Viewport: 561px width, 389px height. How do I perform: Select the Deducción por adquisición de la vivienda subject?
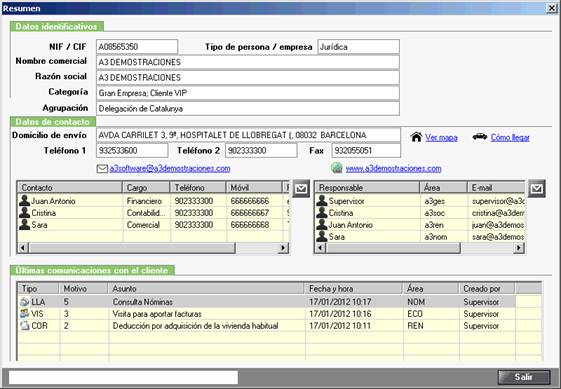[195, 326]
